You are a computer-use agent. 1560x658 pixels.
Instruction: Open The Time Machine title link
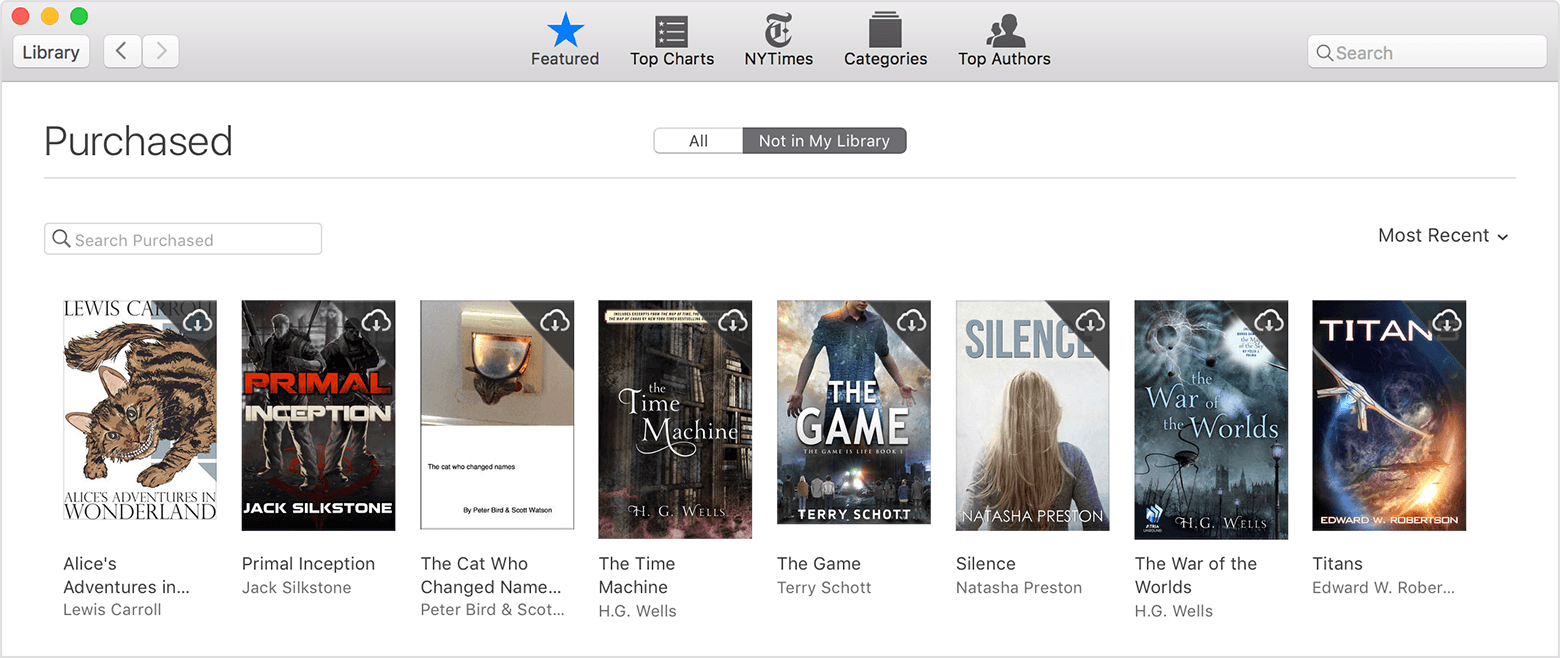coord(636,575)
